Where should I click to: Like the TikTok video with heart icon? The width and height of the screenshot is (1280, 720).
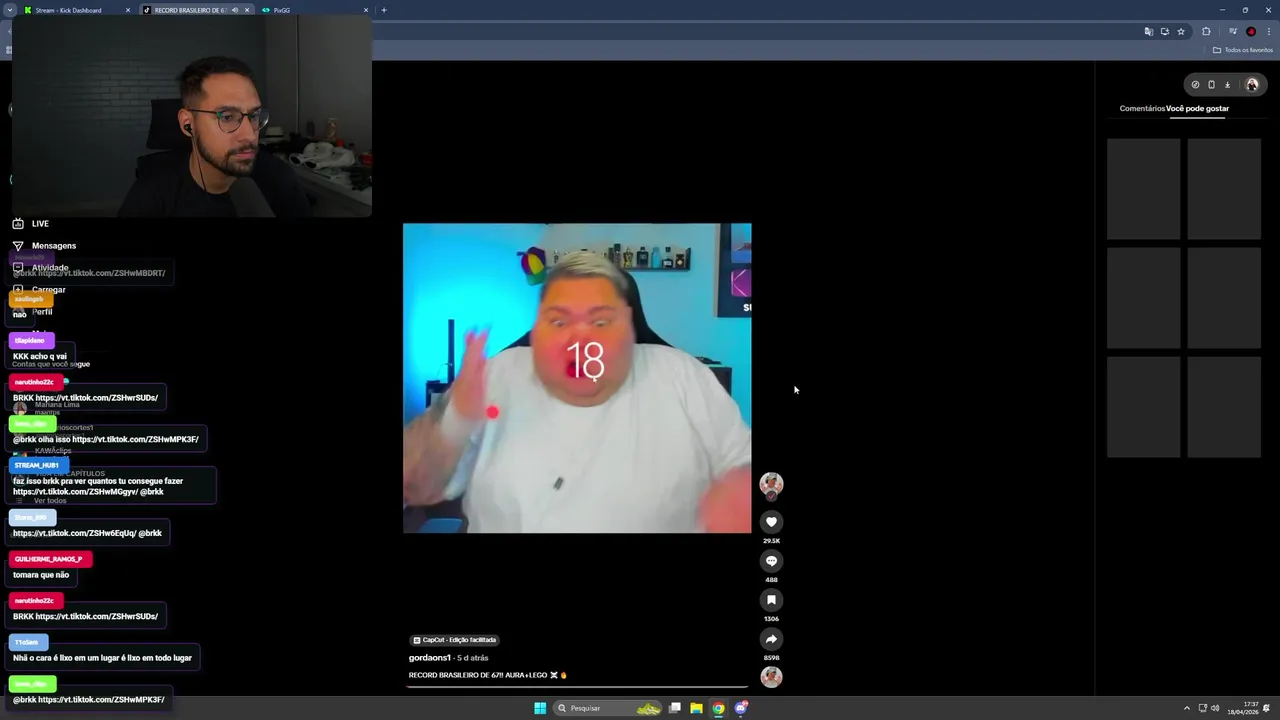pos(771,522)
